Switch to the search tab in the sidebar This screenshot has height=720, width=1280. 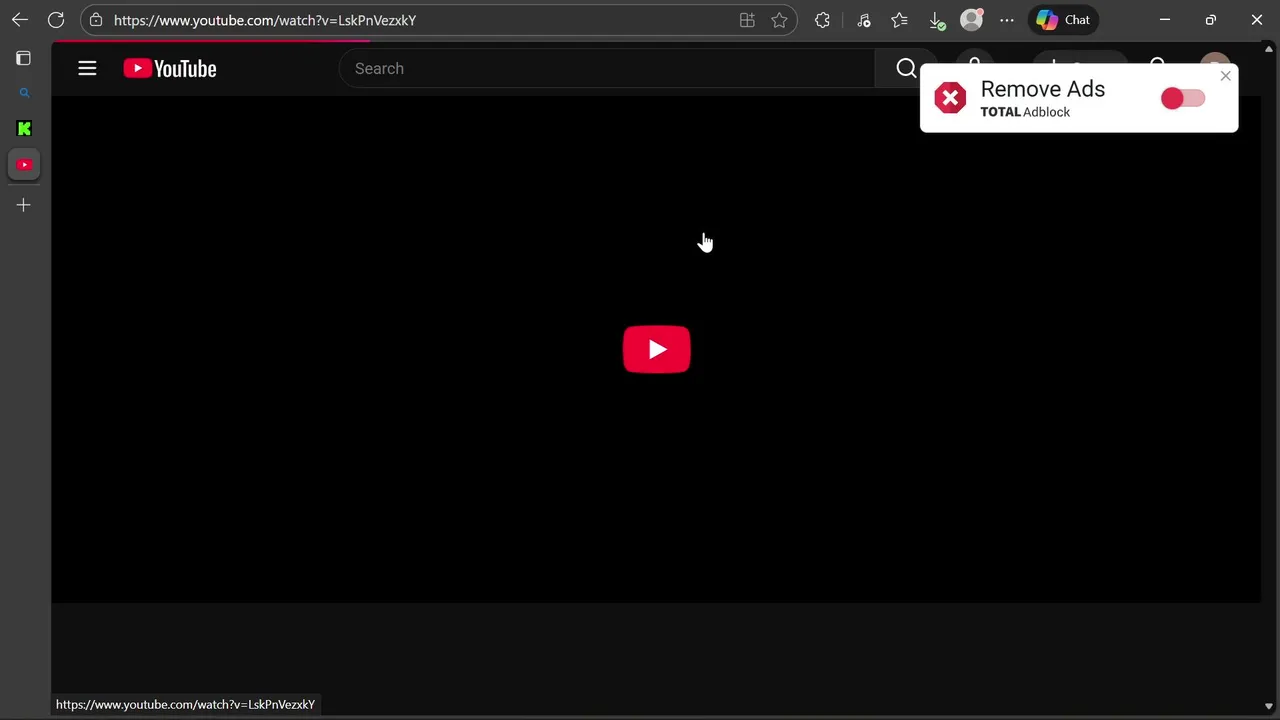pos(24,93)
